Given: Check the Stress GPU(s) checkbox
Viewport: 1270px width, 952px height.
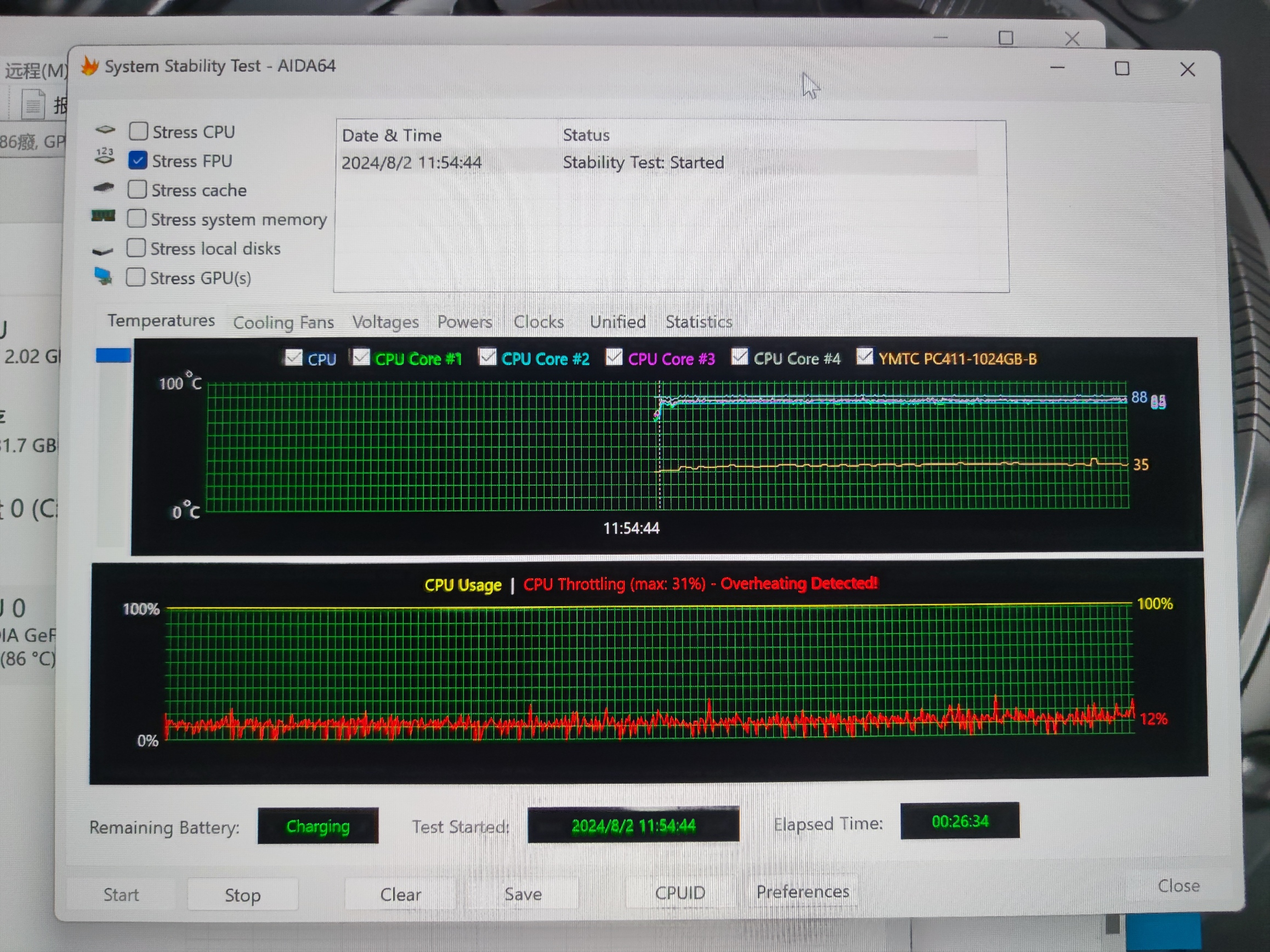Looking at the screenshot, I should (135, 277).
